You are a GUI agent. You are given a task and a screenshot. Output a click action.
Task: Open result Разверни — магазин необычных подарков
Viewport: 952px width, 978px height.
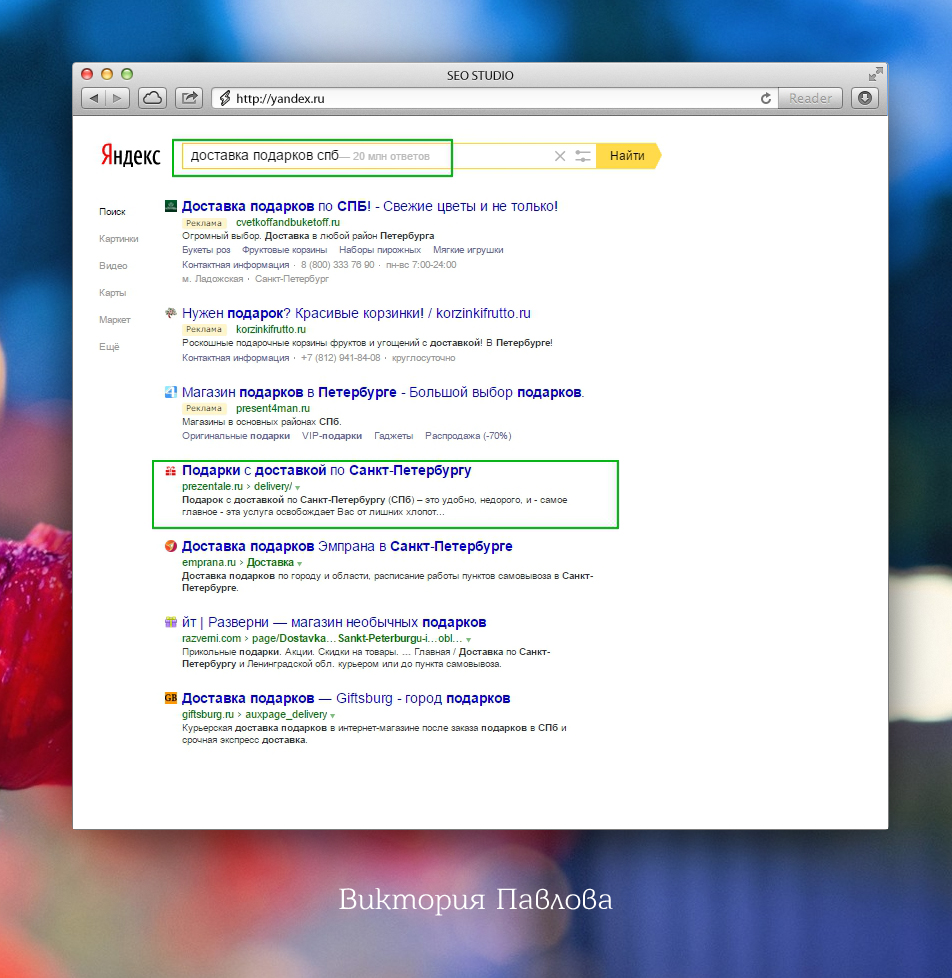tap(334, 622)
